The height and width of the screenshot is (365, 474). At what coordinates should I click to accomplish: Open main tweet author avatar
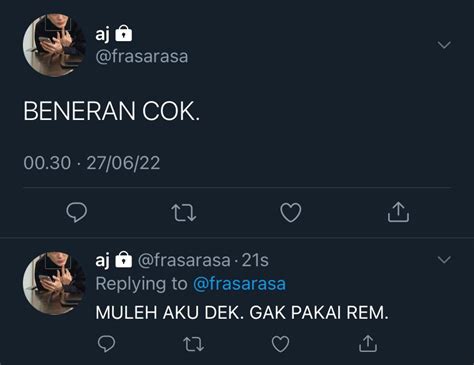coord(55,46)
